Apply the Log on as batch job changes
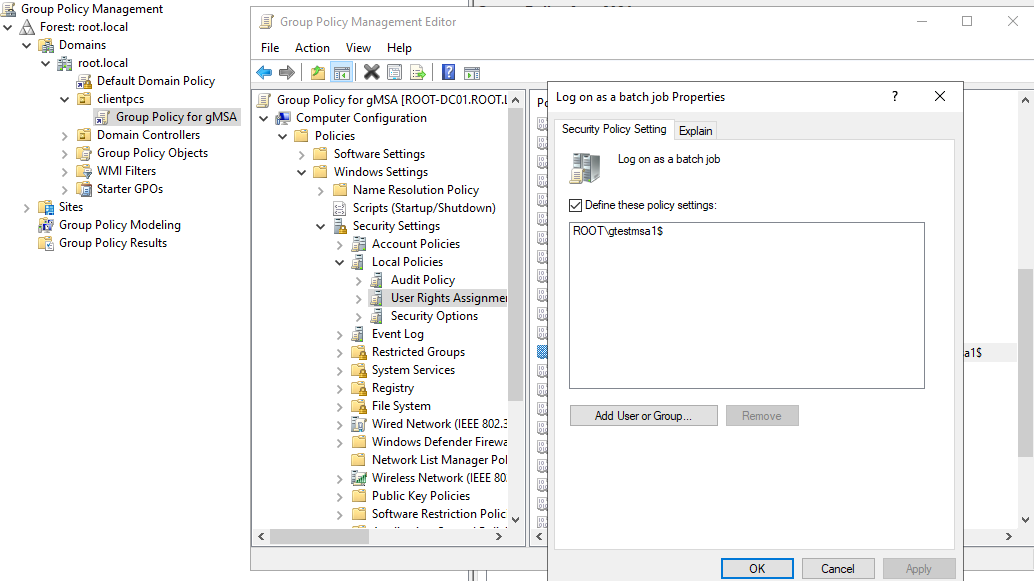The image size is (1034, 581). [x=918, y=568]
